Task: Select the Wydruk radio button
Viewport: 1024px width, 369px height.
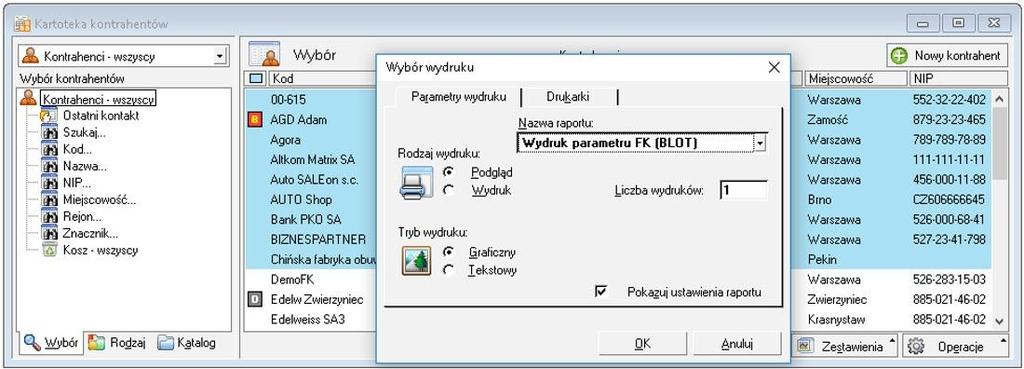Action: click(x=449, y=190)
